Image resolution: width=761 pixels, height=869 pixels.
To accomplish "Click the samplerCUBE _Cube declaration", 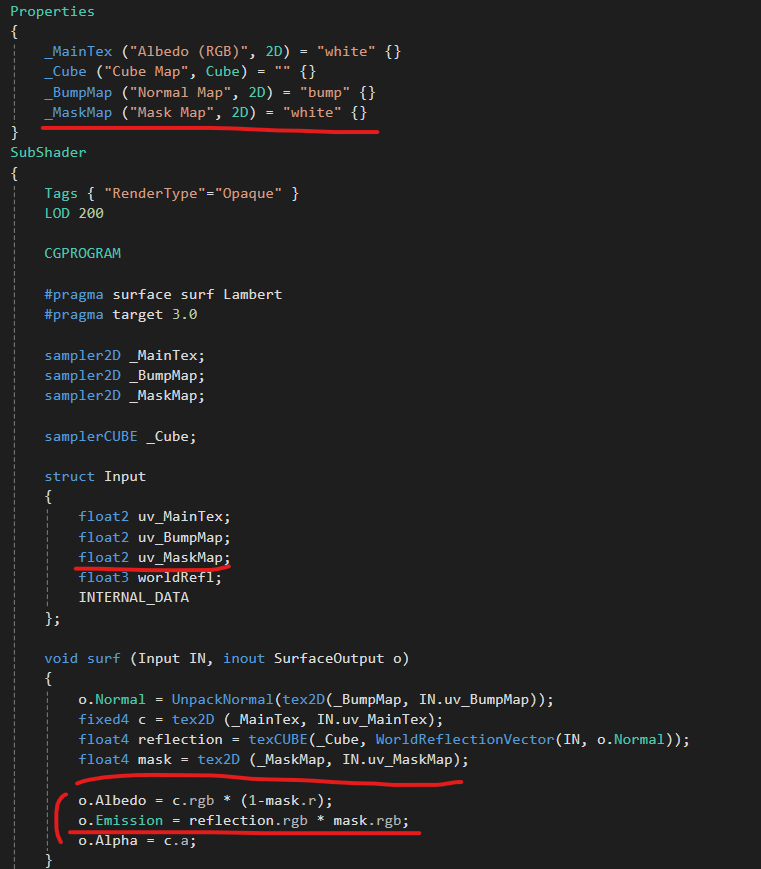I will 120,436.
